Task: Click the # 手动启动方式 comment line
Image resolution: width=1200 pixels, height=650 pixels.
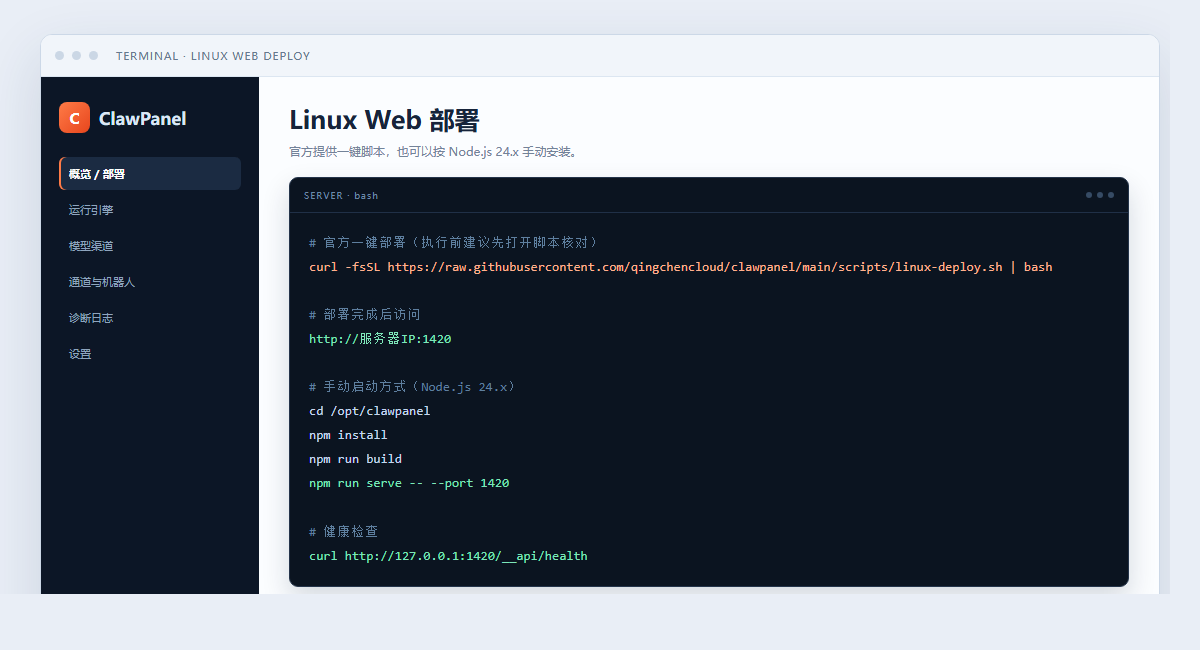Action: coord(413,387)
